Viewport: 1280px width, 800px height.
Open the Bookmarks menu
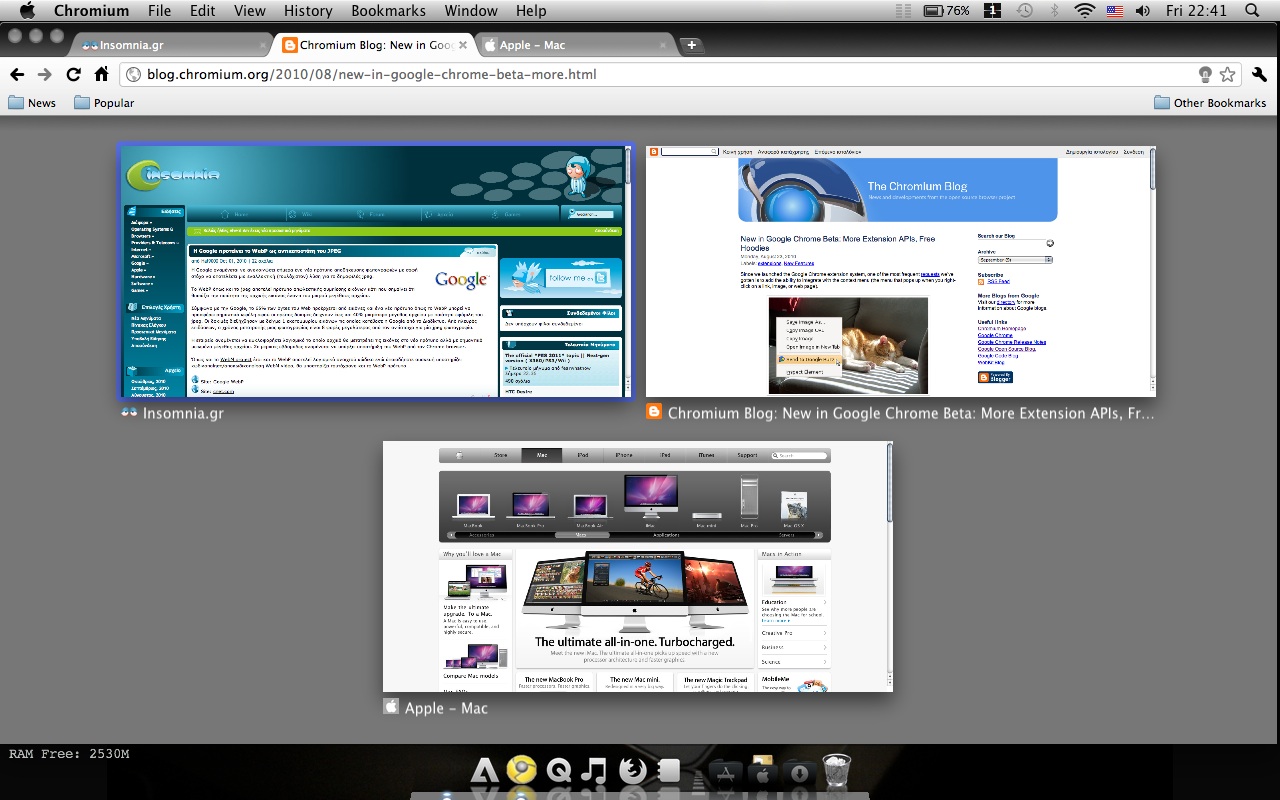(388, 11)
